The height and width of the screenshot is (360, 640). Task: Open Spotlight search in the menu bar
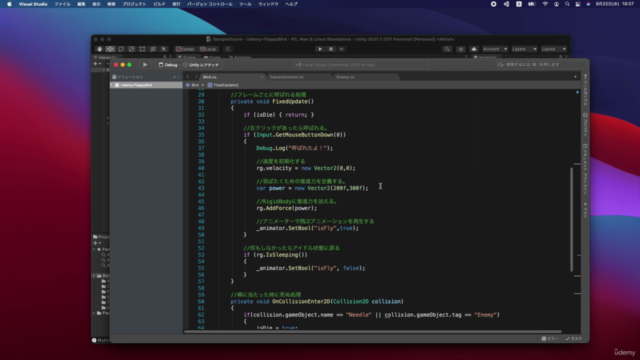click(567, 4)
